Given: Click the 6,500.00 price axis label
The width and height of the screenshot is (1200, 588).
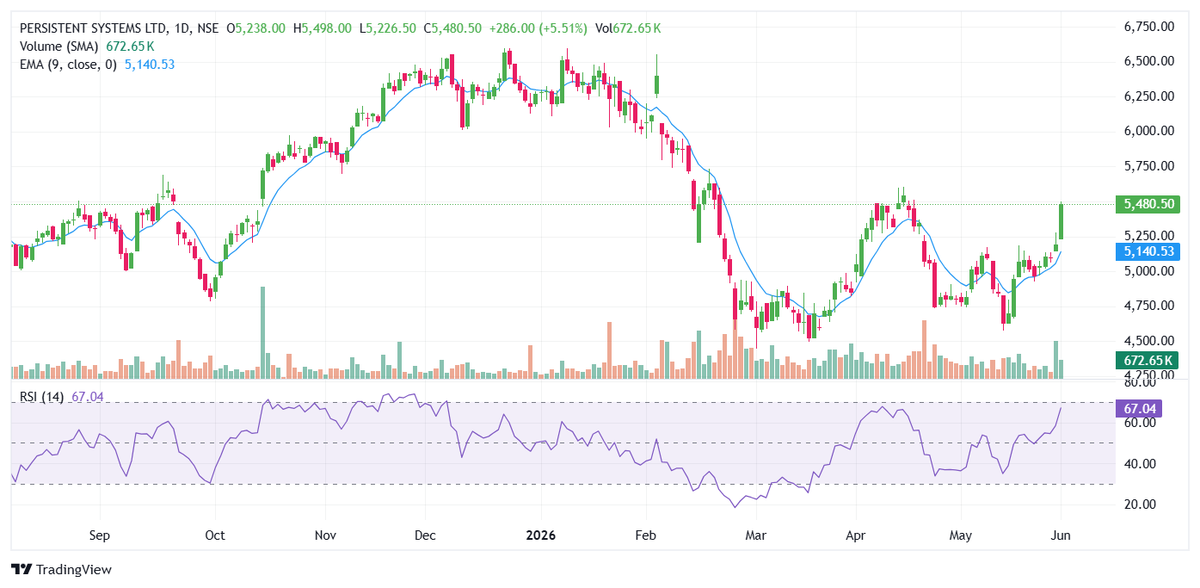Looking at the screenshot, I should (x=1148, y=61).
